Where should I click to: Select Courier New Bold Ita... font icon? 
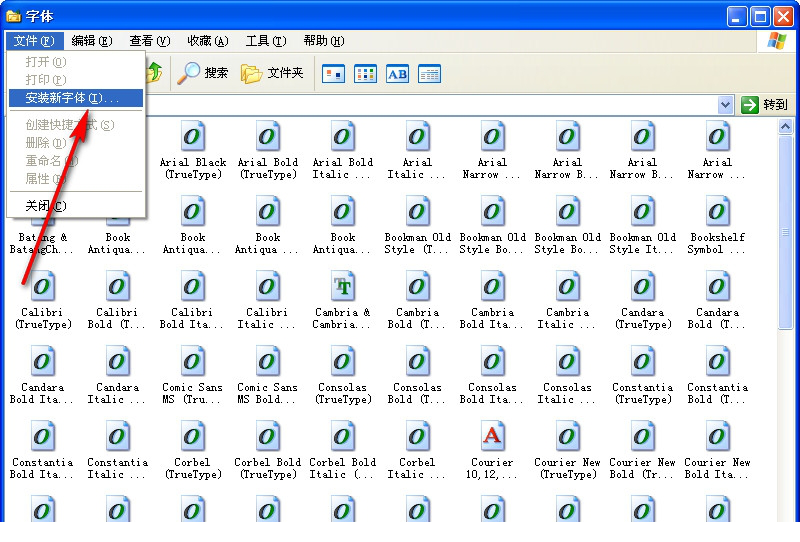click(x=717, y=437)
